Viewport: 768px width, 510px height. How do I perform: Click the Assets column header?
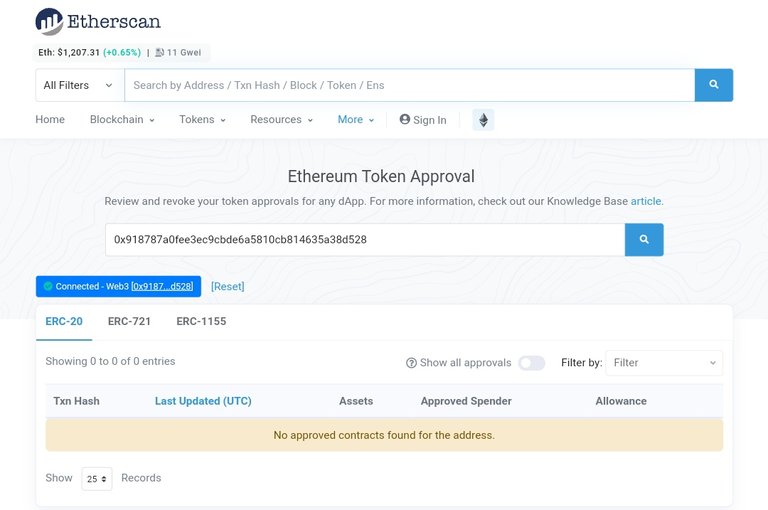point(356,401)
